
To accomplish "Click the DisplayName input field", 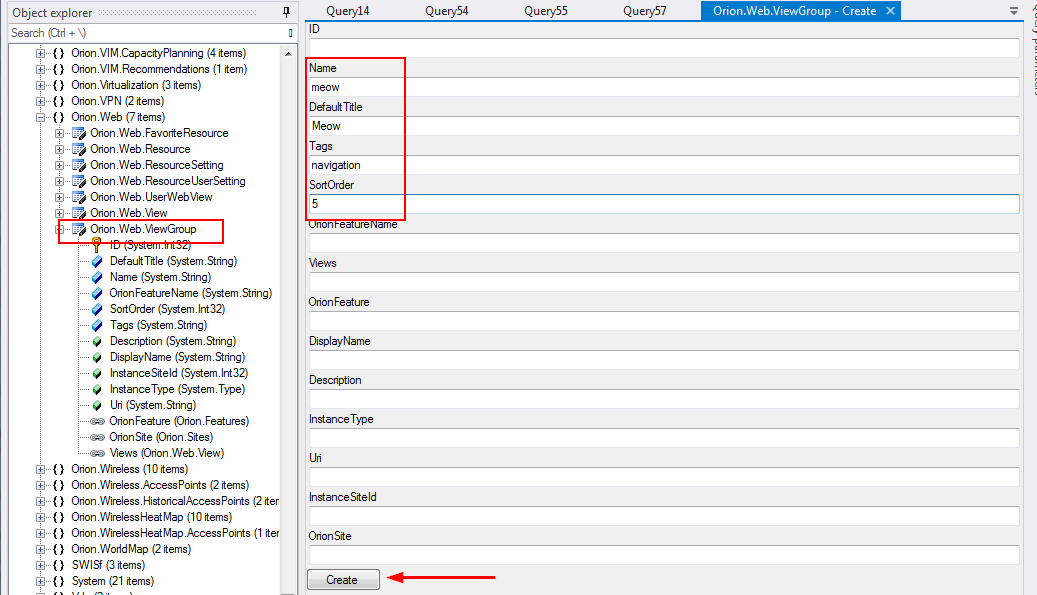I will point(664,360).
